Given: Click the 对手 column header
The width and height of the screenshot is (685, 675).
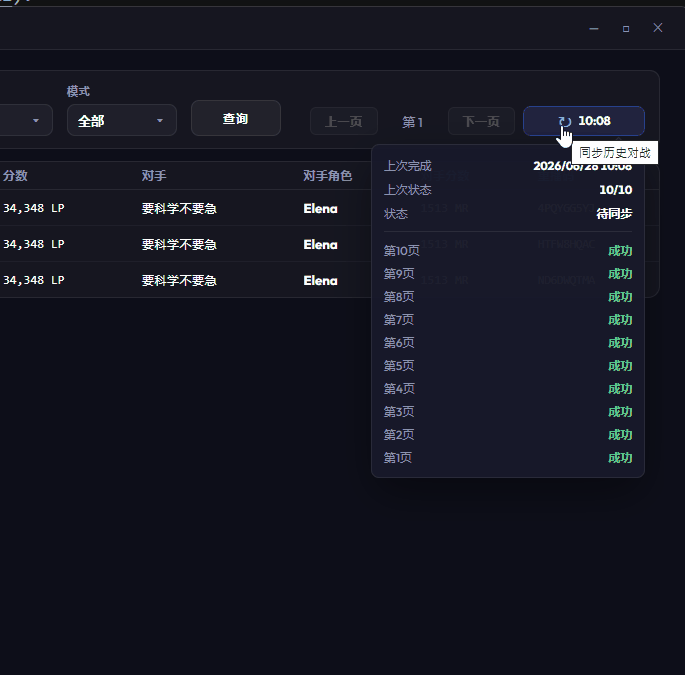Looking at the screenshot, I should pyautogui.click(x=154, y=176).
